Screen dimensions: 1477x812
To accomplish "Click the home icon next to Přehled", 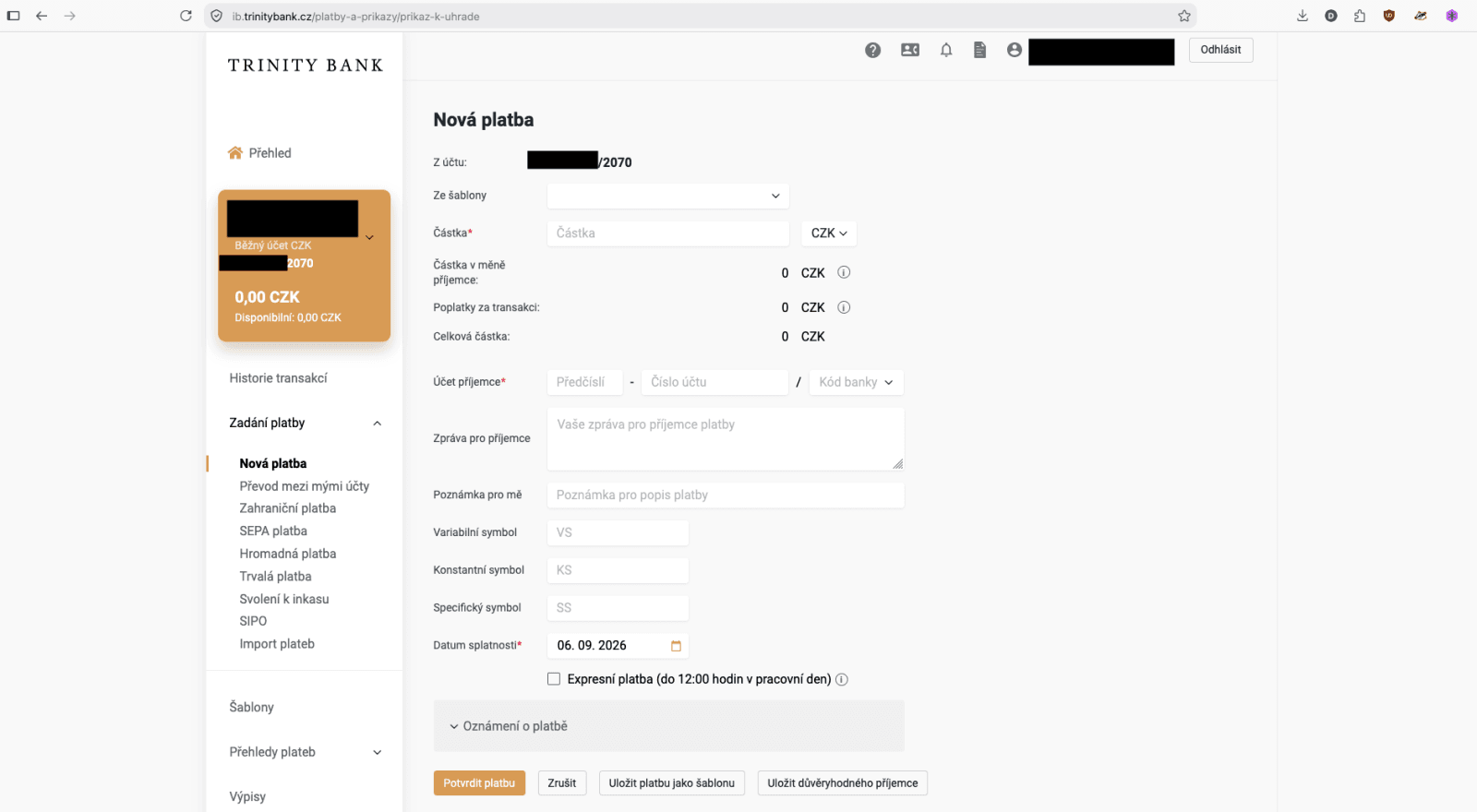I will pos(235,153).
